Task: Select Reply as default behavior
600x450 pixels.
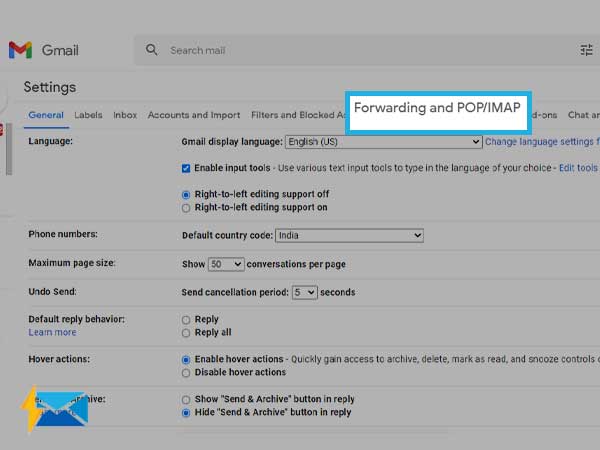Action: pos(186,320)
